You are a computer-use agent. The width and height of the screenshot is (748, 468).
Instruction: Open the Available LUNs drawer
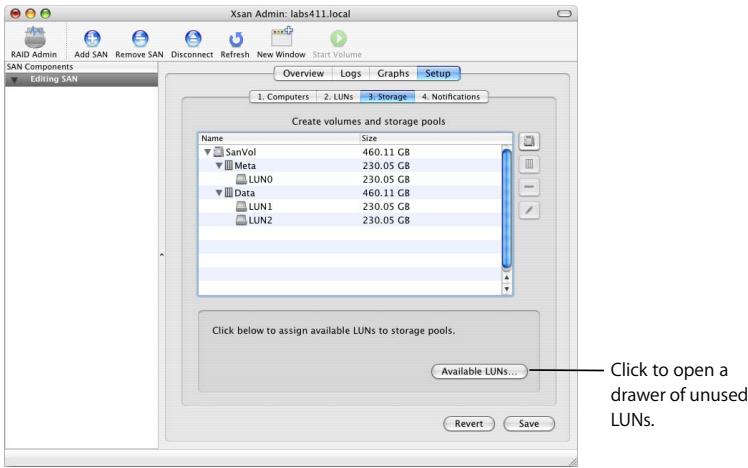(x=479, y=372)
